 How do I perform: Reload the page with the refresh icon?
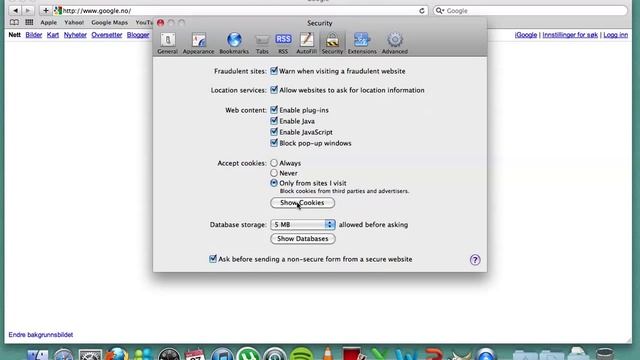coord(422,11)
